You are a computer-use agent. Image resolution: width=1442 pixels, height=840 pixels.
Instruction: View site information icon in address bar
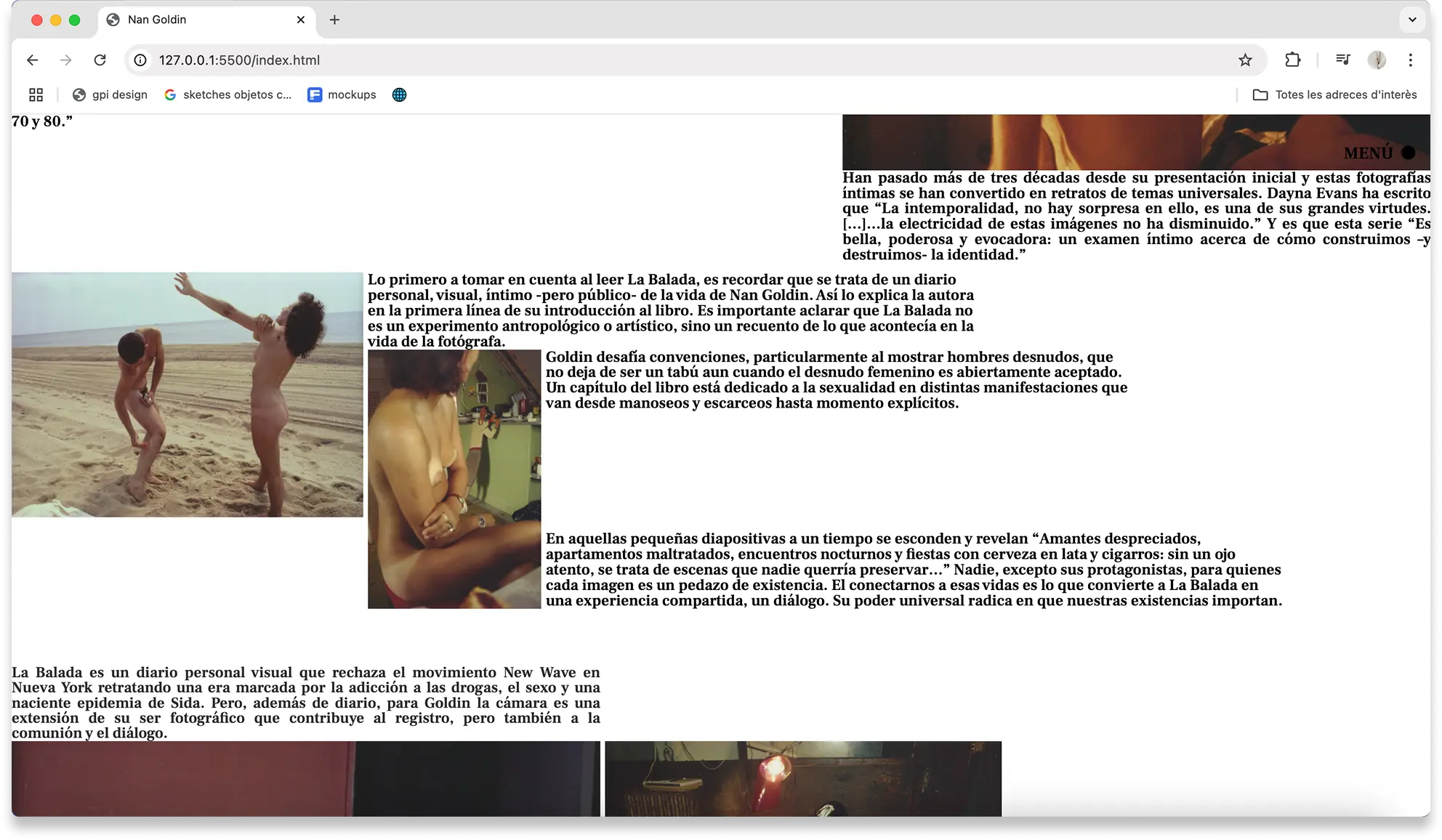[x=140, y=60]
